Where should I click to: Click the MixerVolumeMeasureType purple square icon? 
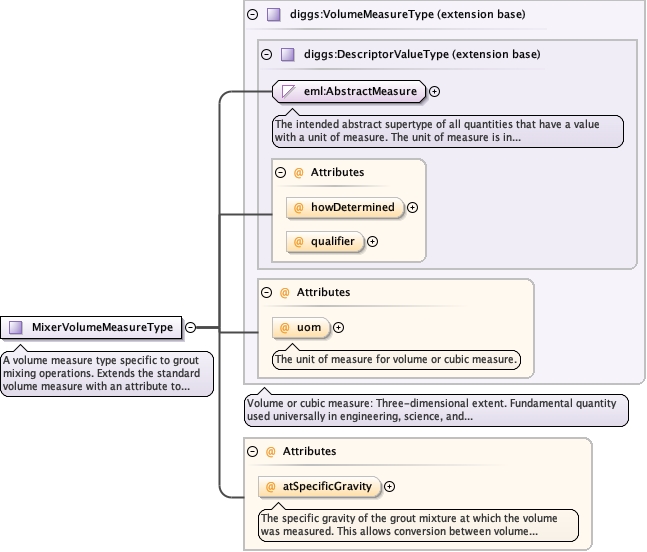click(16, 327)
